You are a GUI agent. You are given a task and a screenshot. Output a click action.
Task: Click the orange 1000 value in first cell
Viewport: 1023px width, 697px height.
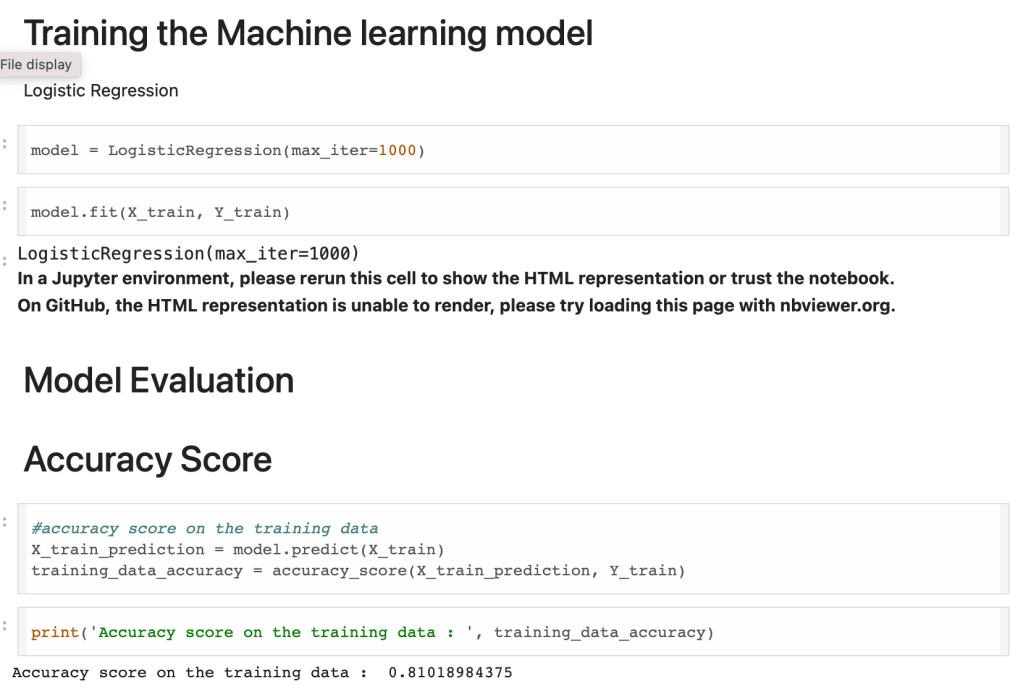click(x=398, y=151)
